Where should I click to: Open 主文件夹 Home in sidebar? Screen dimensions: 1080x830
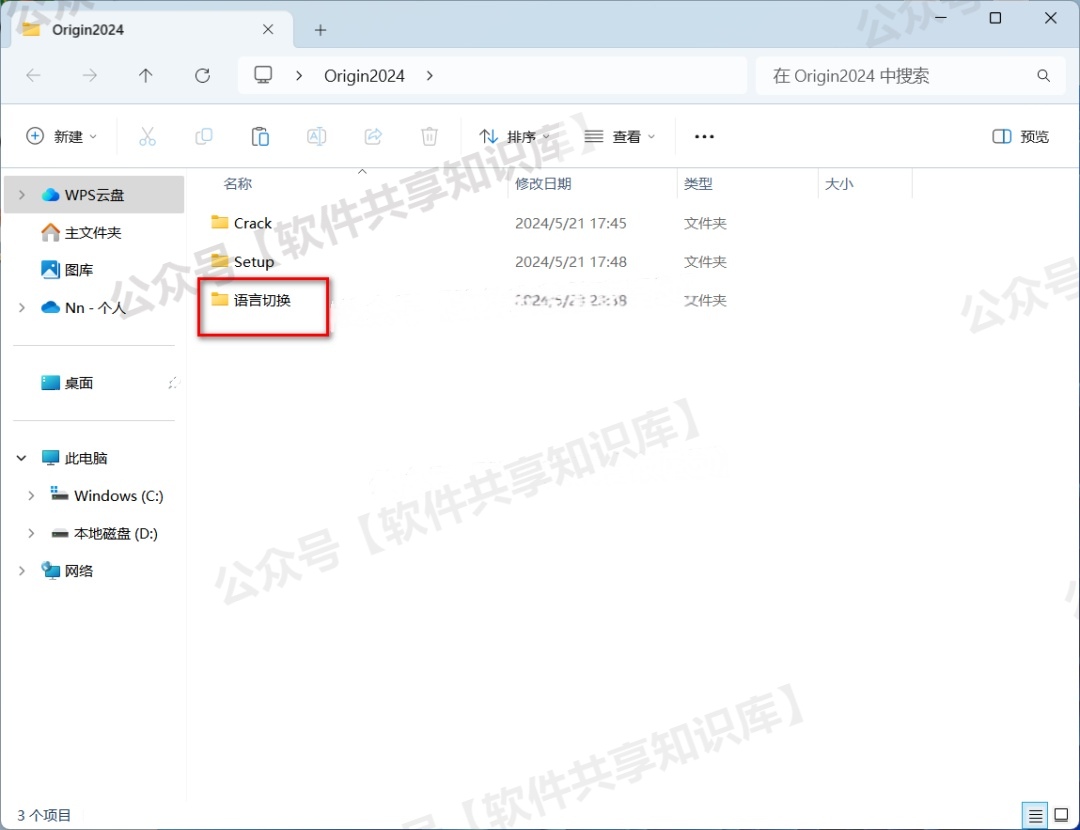pos(81,233)
